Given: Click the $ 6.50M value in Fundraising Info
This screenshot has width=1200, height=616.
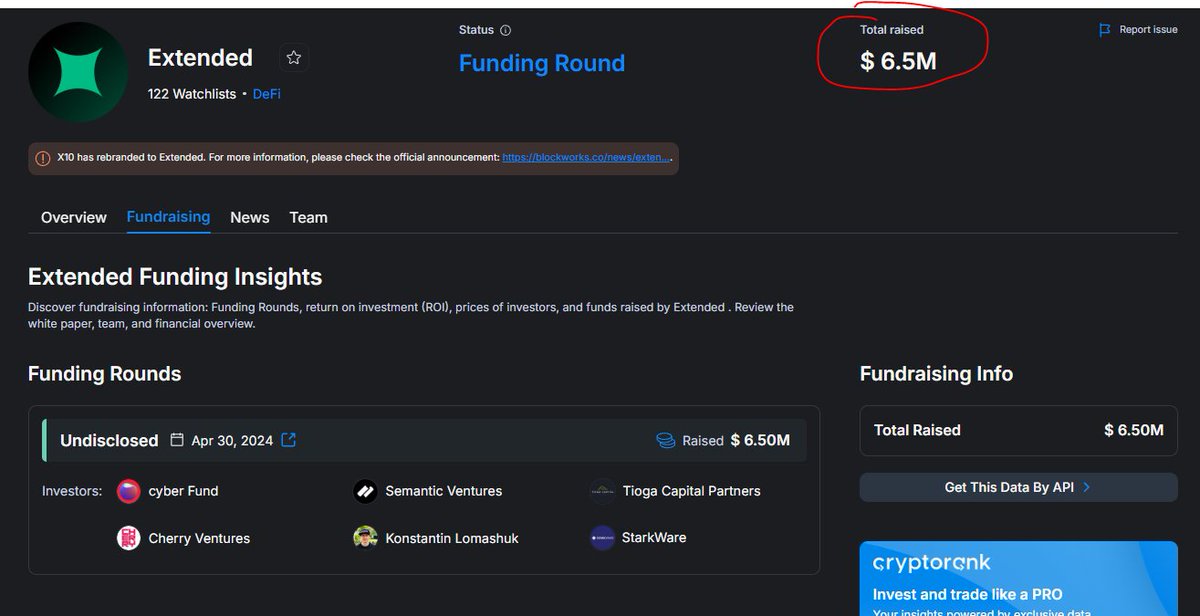Looking at the screenshot, I should click(x=1134, y=430).
